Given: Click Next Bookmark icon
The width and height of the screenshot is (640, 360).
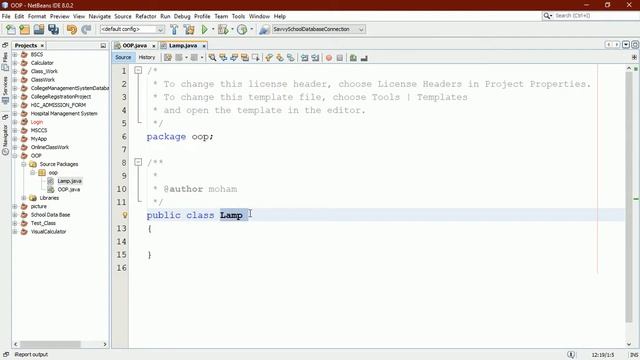Looking at the screenshot, I should coord(280,58).
